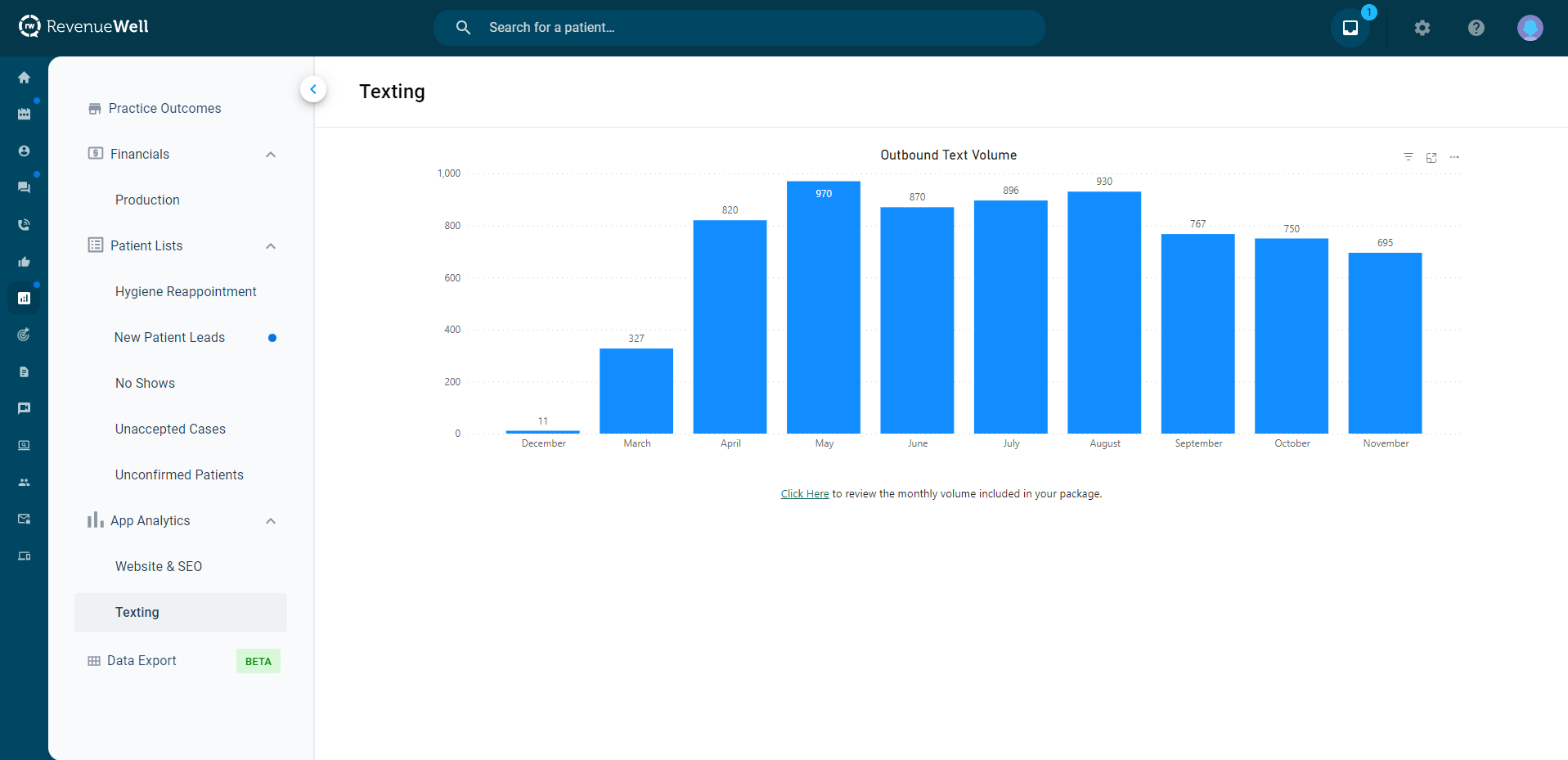Open the chat messages icon in left rail
This screenshot has width=1568, height=760.
[x=24, y=187]
